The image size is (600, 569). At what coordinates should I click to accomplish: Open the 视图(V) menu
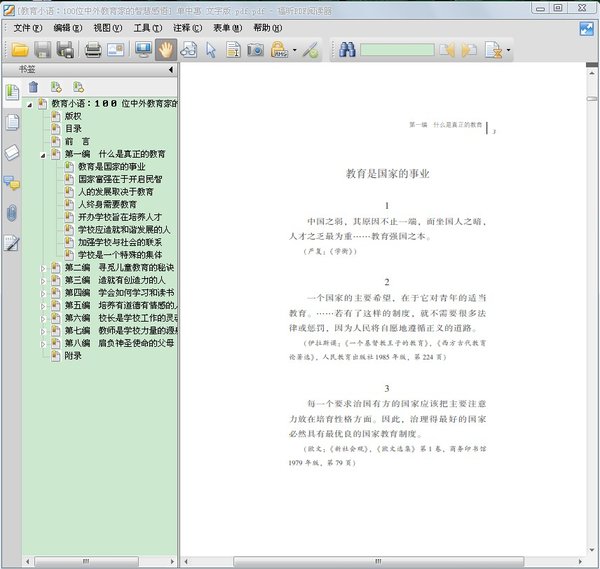point(108,28)
